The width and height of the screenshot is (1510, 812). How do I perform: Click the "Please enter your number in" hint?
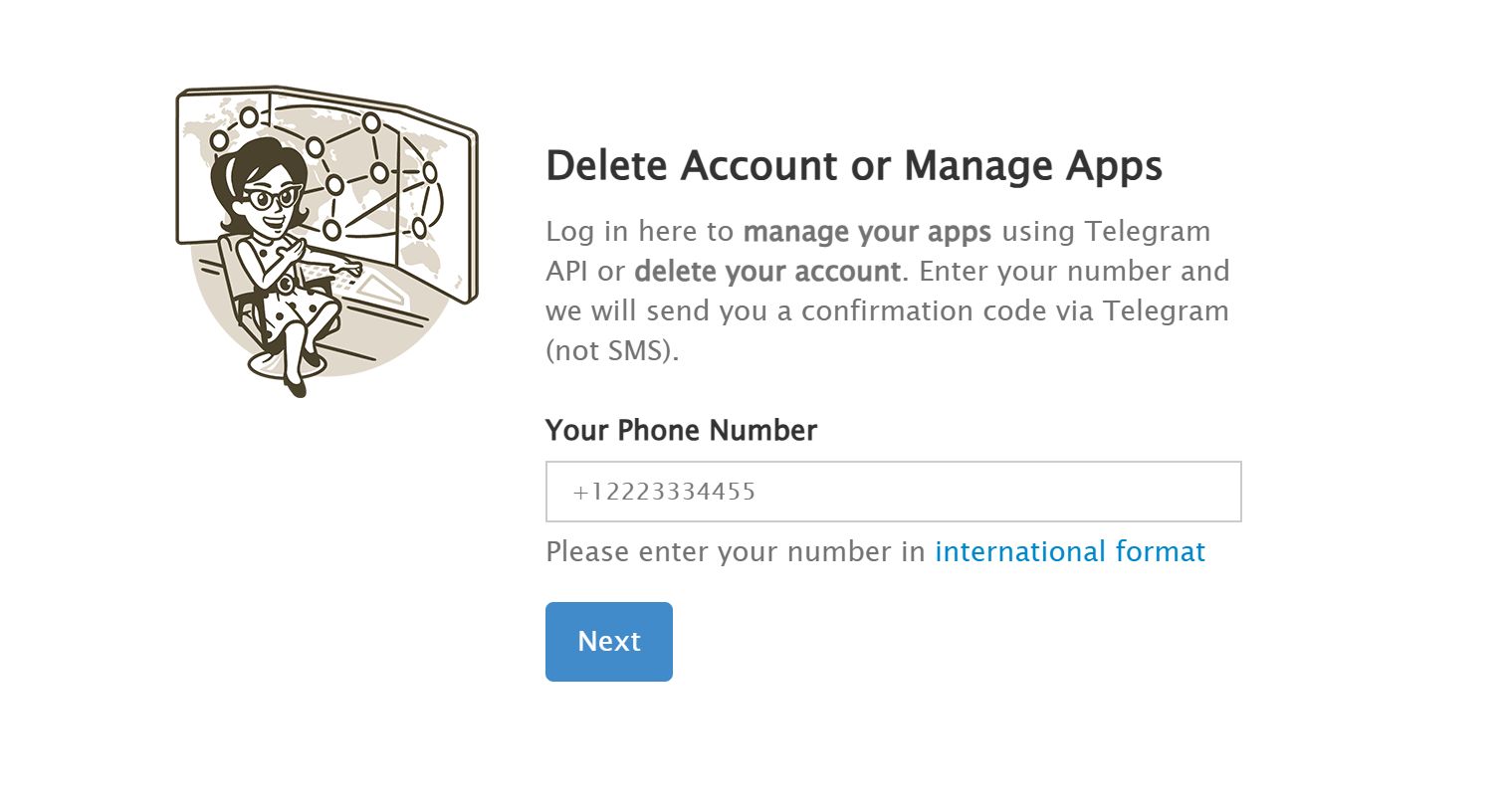736,551
